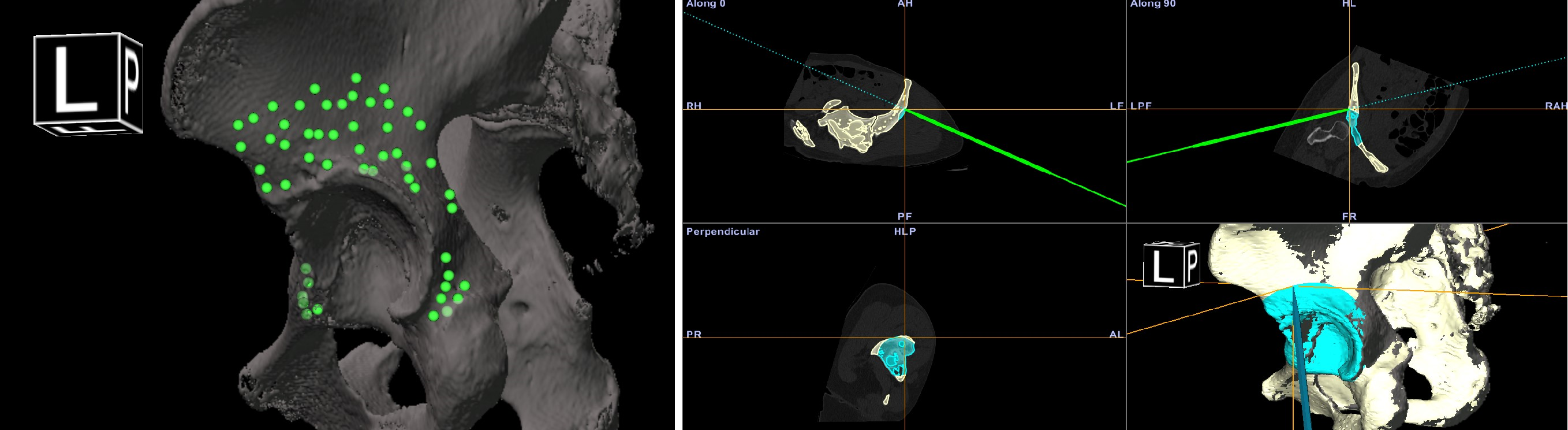Click the 'RAH' orientation marker

[x=1556, y=106]
